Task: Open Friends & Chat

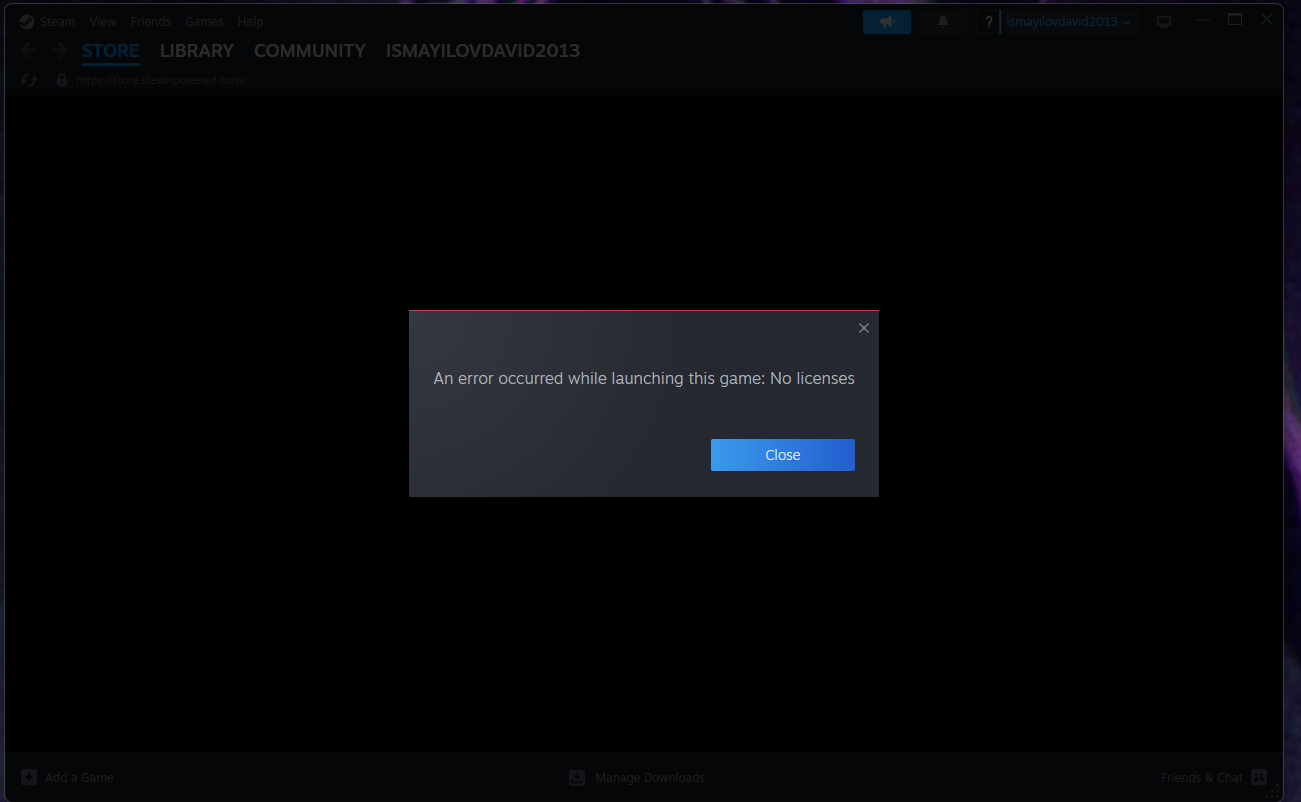Action: (x=1214, y=777)
